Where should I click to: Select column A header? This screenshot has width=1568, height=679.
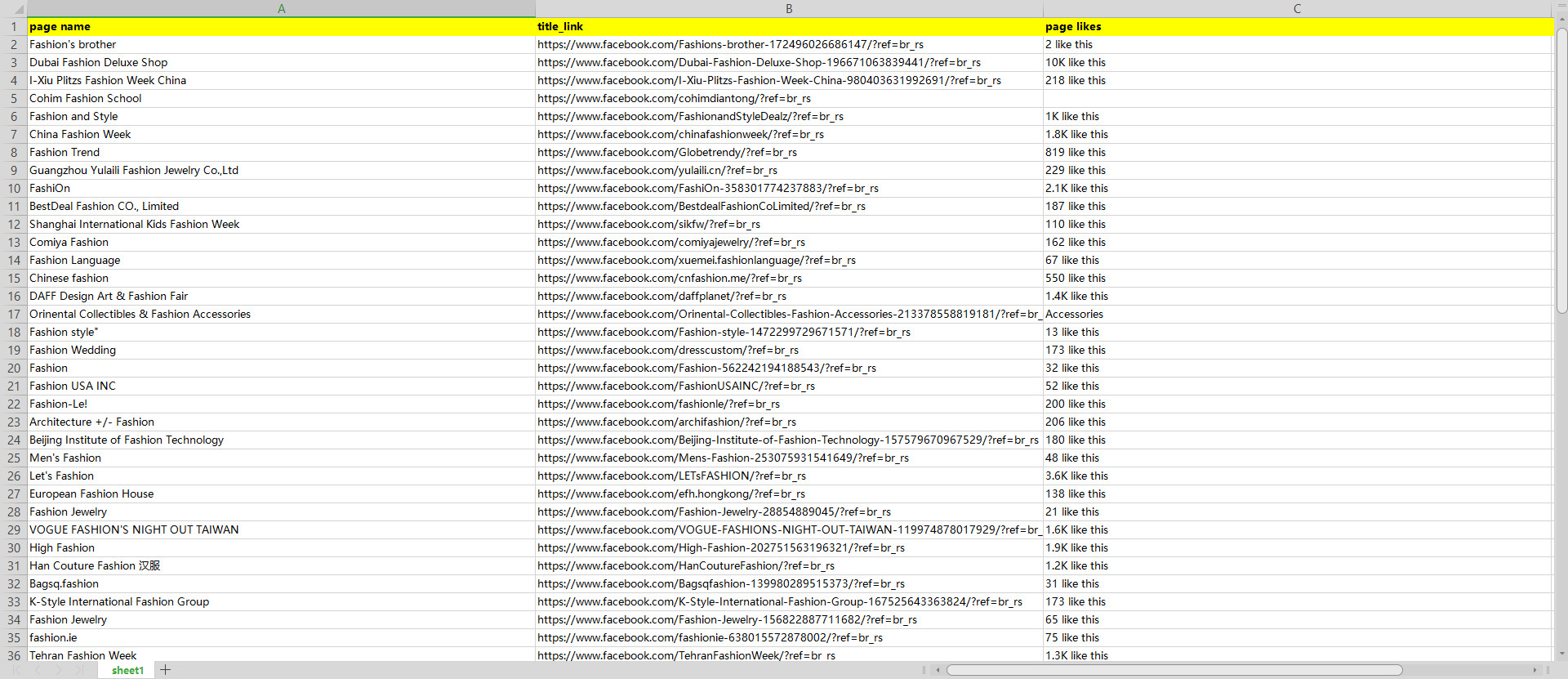[281, 9]
